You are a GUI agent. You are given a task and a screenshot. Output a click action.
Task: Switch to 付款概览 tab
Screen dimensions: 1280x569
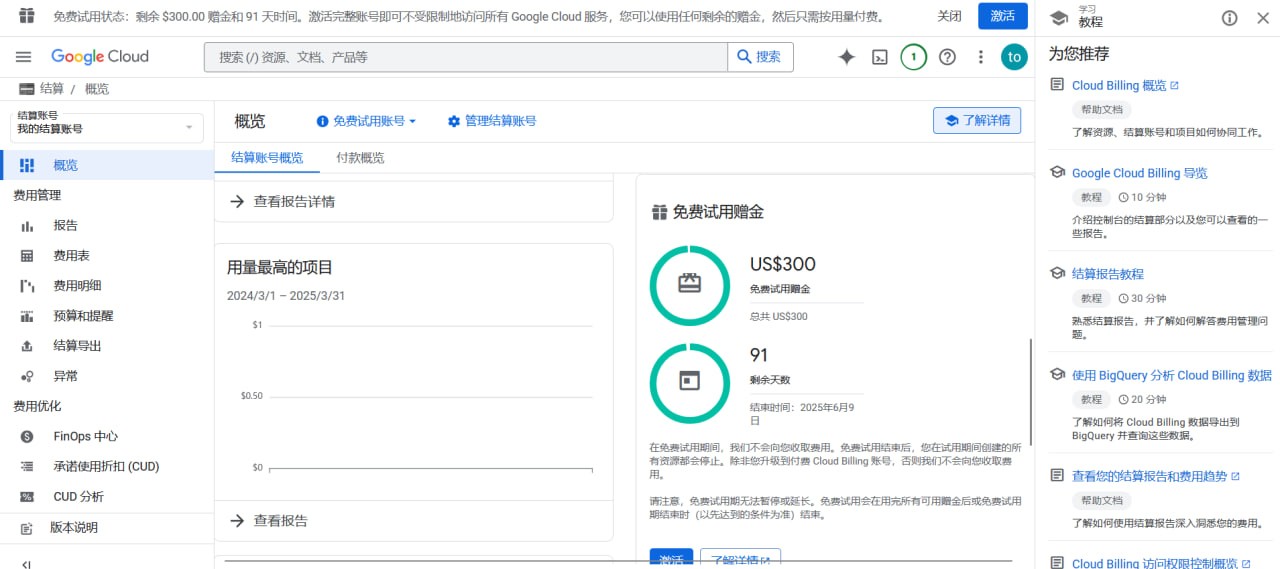tap(360, 158)
